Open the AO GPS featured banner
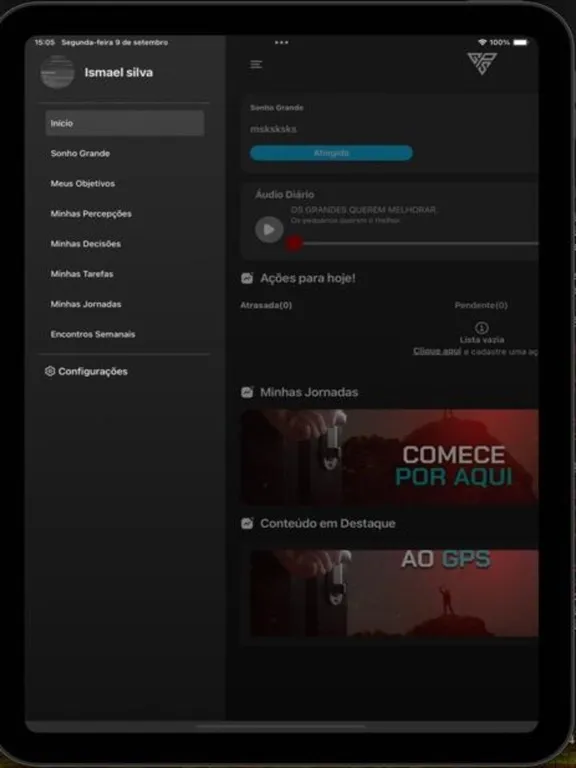The width and height of the screenshot is (576, 768). [394, 593]
